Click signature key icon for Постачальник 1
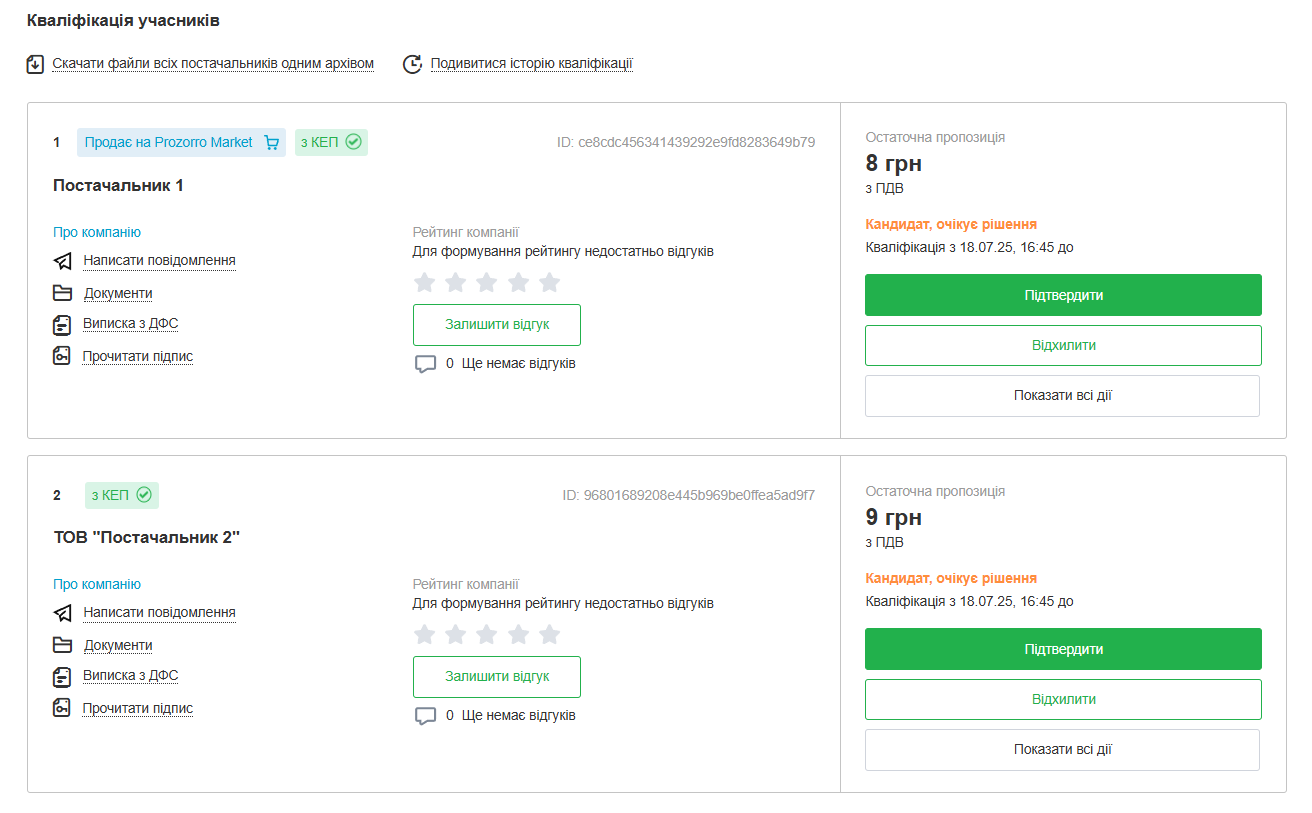Image resolution: width=1312 pixels, height=813 pixels. (62, 356)
